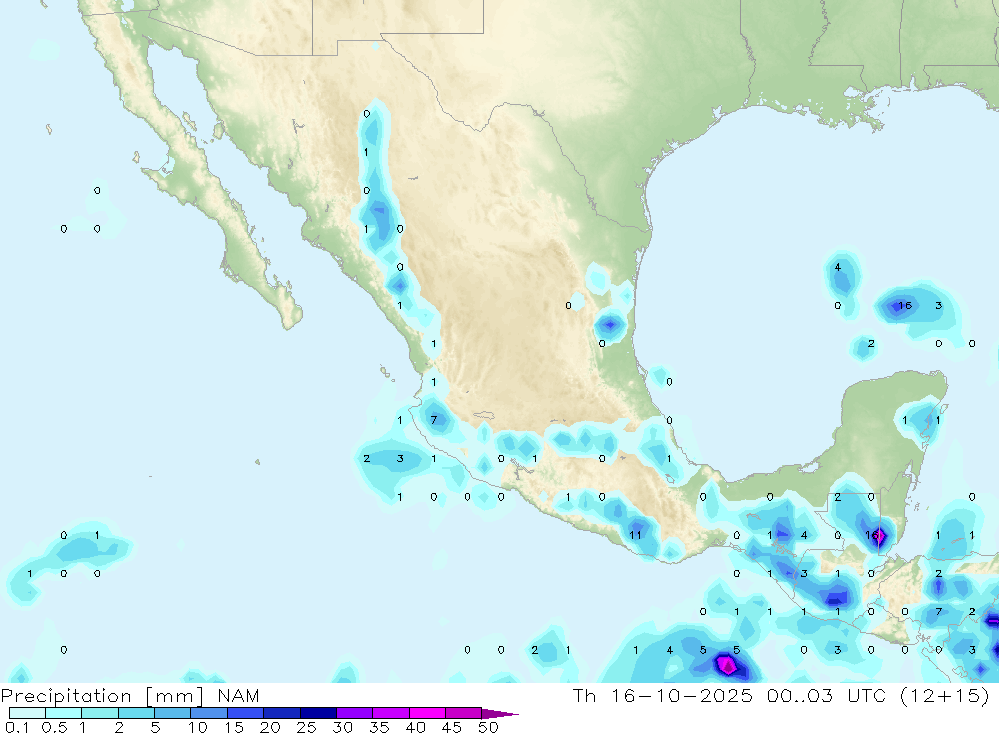
Task: Select the legend swatch between 15 and 20
Action: (x=245, y=713)
